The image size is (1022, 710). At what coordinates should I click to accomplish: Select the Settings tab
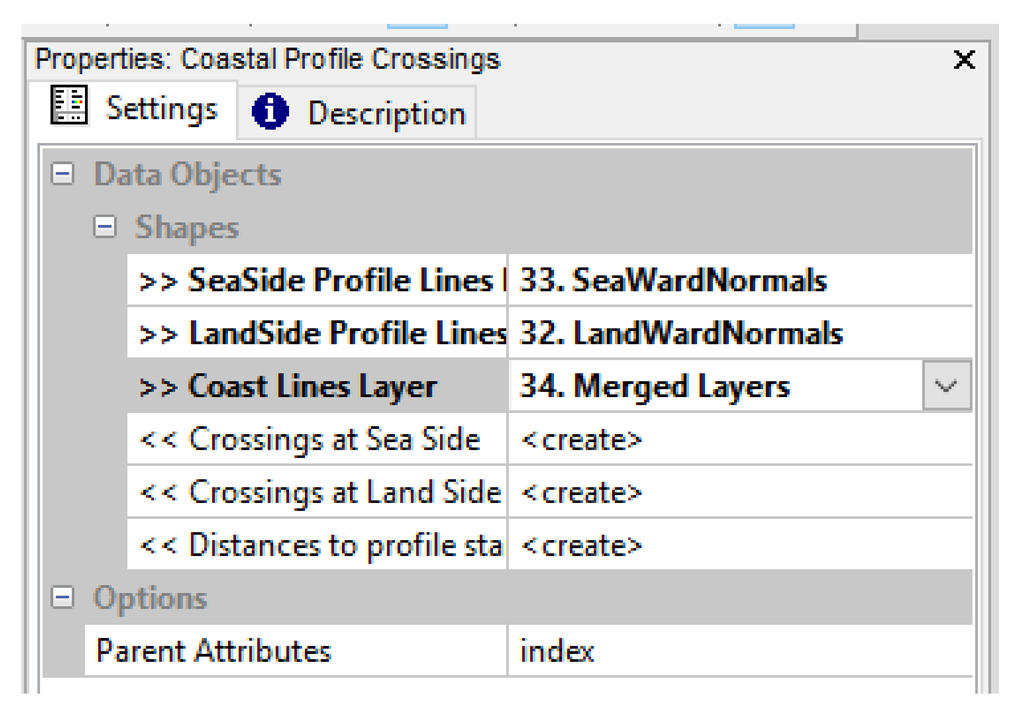pyautogui.click(x=161, y=107)
